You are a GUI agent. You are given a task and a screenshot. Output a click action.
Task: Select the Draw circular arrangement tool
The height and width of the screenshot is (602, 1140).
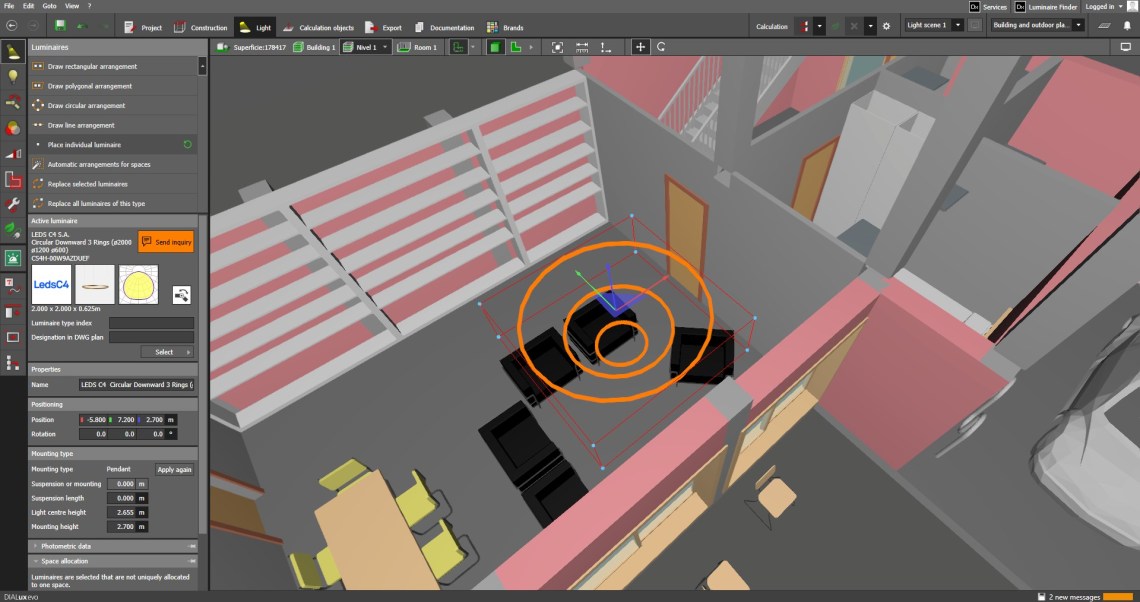point(87,106)
